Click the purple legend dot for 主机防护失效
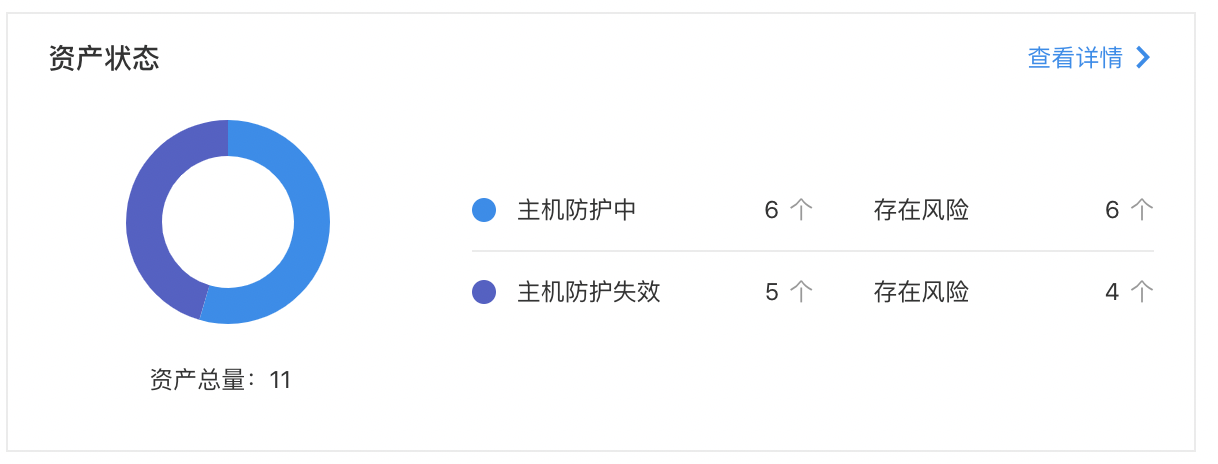This screenshot has width=1218, height=464. pyautogui.click(x=484, y=292)
